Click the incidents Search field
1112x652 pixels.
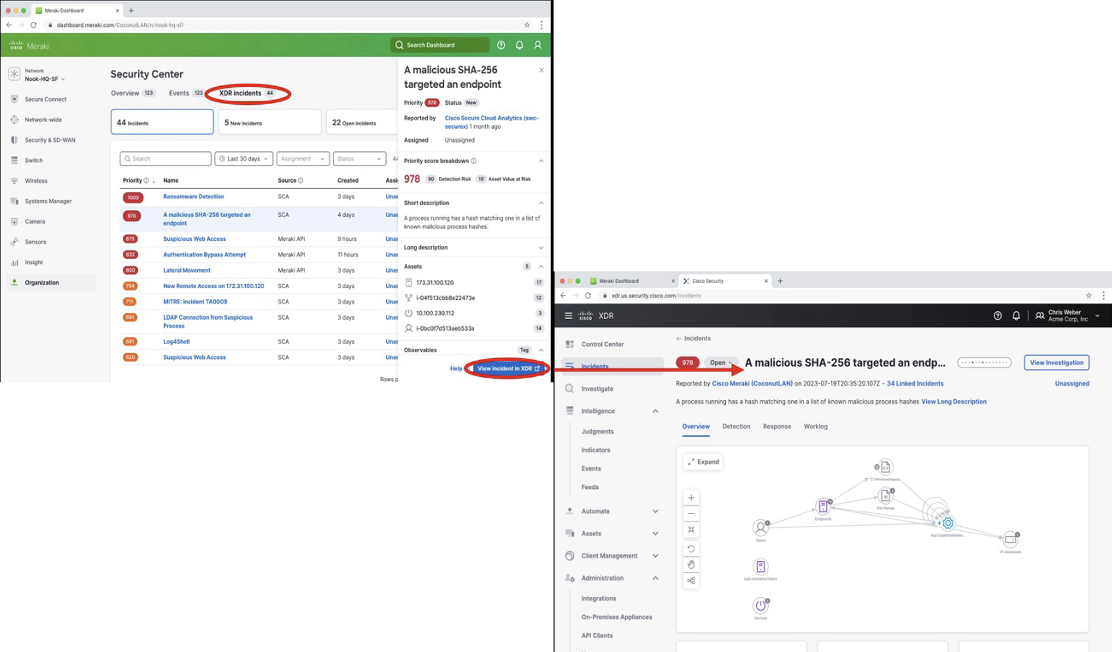(x=166, y=158)
